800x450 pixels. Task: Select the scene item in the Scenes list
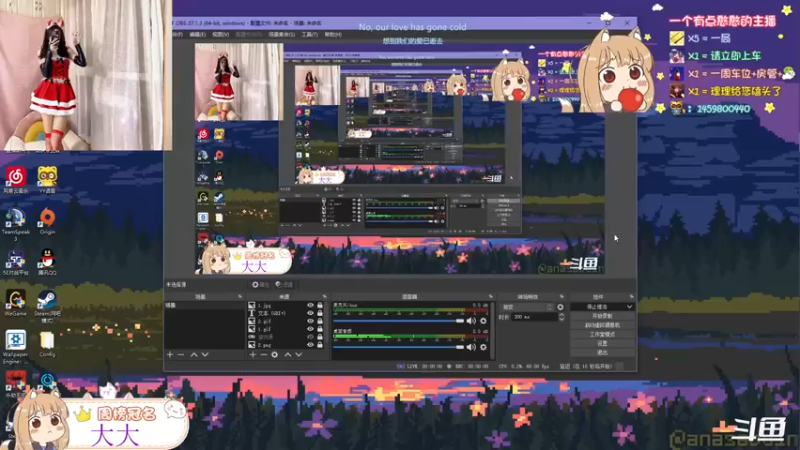coord(205,305)
